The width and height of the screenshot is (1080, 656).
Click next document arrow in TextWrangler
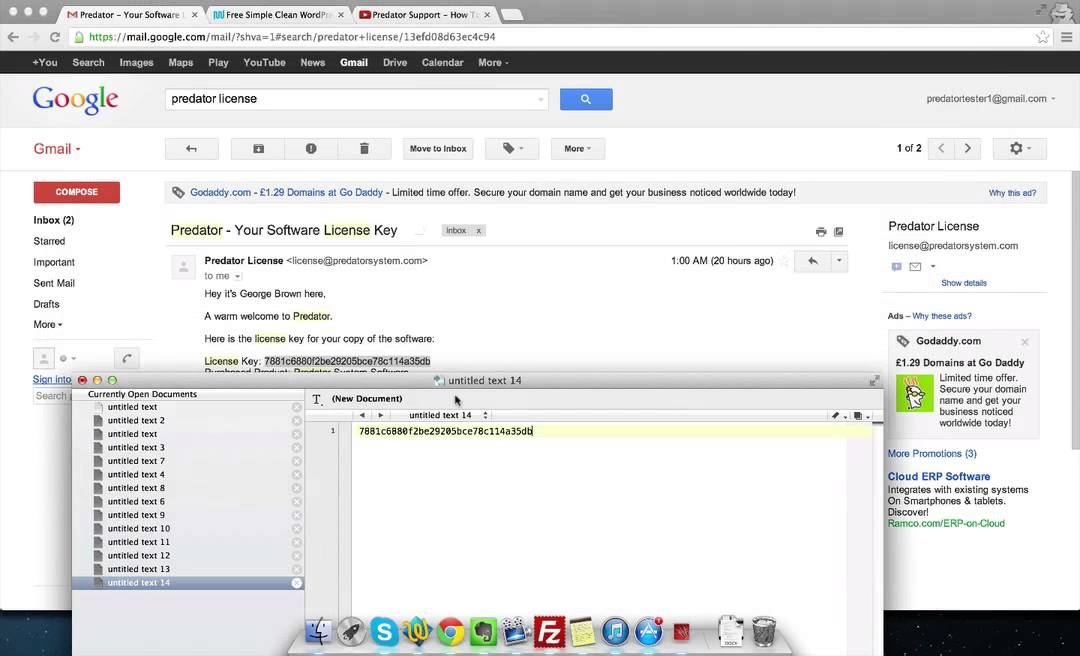point(380,416)
